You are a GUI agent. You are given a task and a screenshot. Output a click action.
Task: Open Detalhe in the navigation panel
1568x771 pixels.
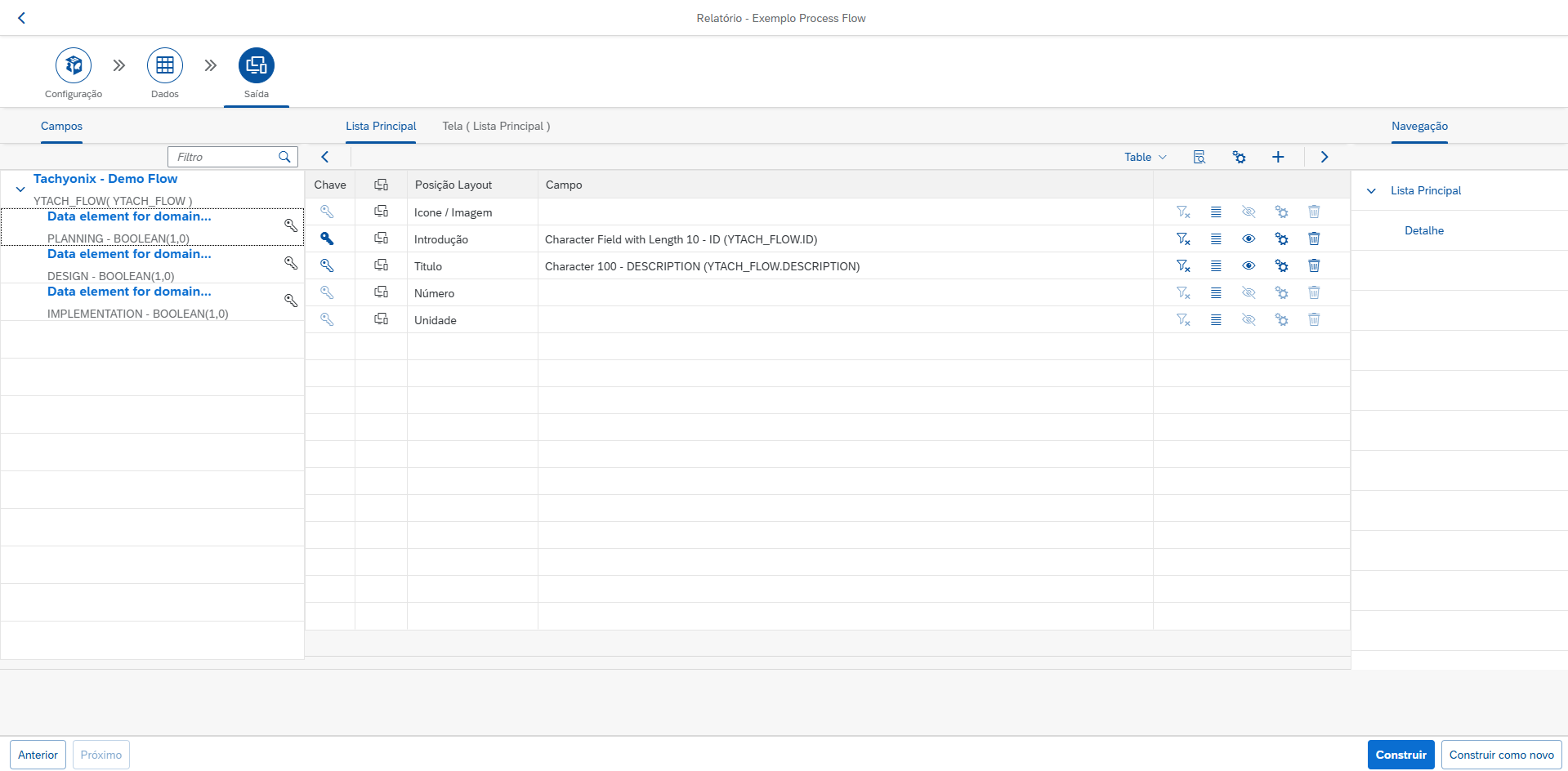coord(1424,230)
